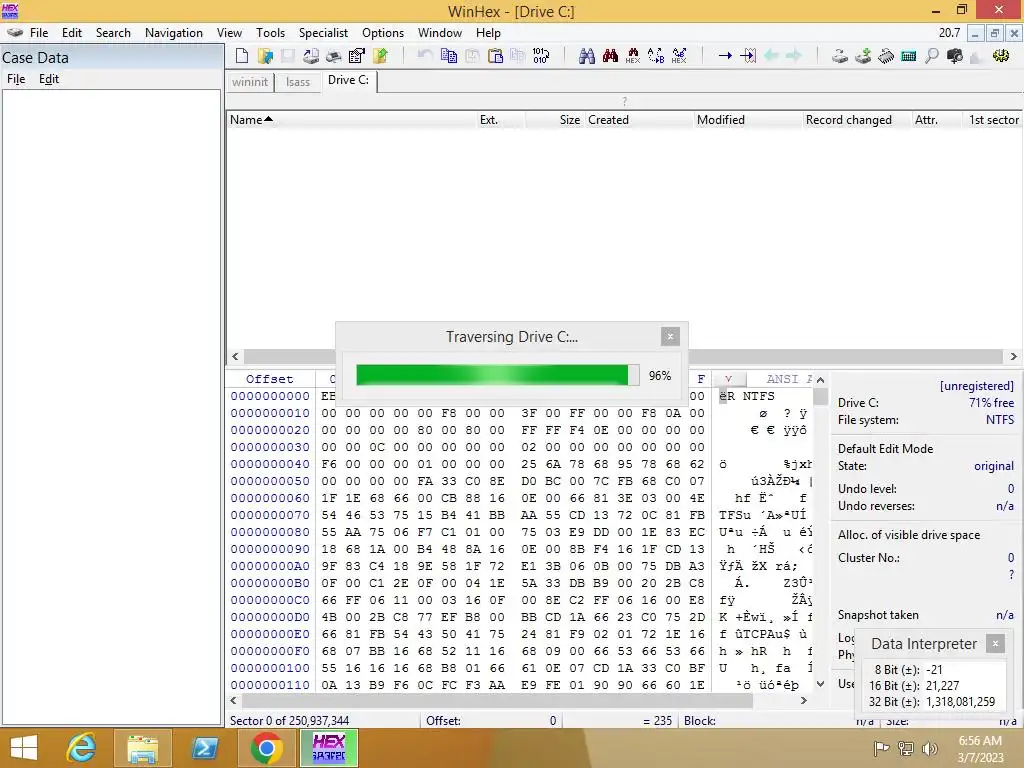1024x768 pixels.
Task: Open the Properties toolbar icon
Action: pos(357,56)
